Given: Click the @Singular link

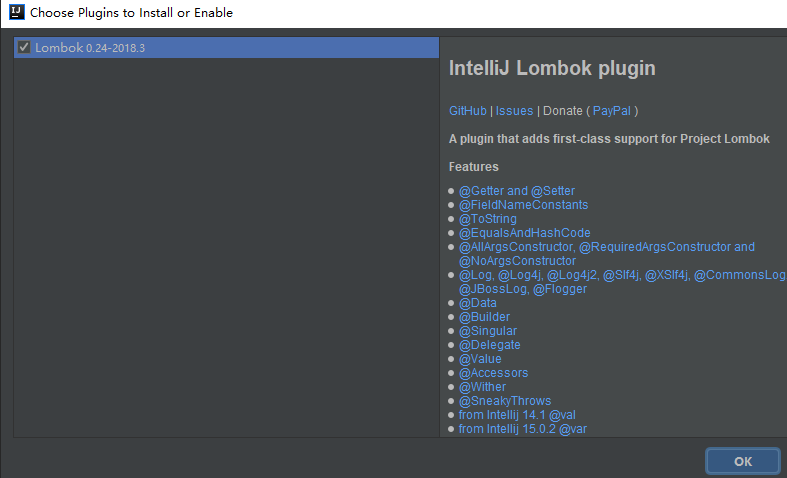Looking at the screenshot, I should click(487, 331).
